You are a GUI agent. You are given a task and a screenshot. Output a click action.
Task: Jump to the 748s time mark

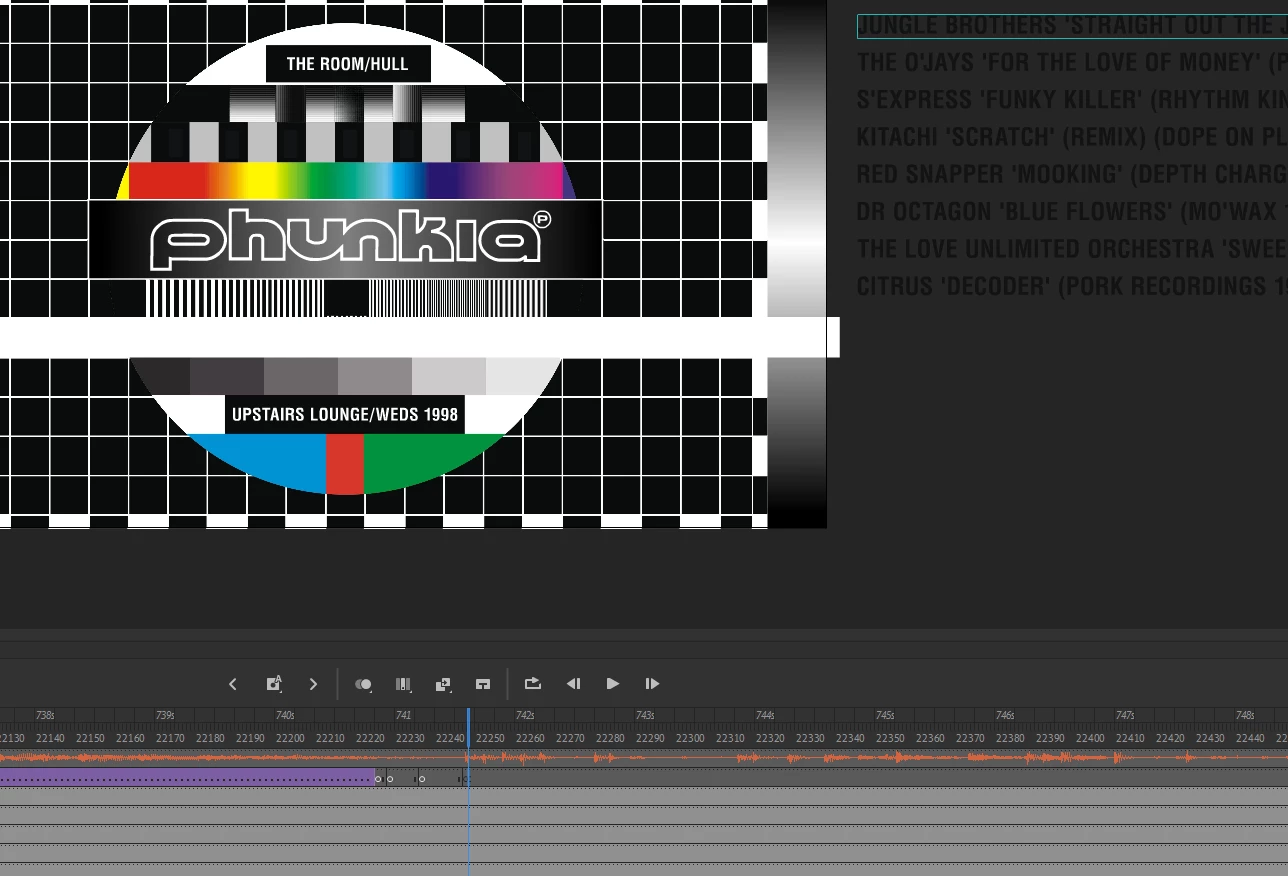(1245, 715)
